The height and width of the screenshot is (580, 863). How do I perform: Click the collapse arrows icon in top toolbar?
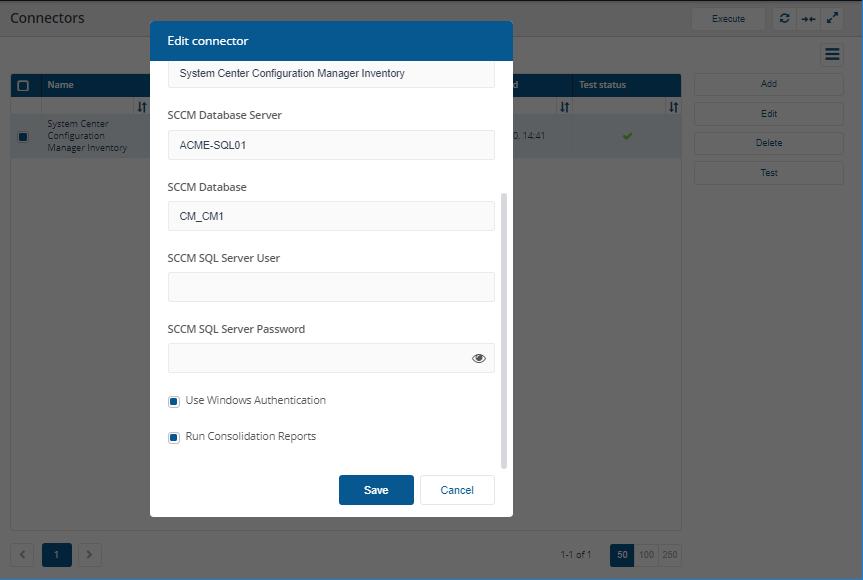point(809,19)
